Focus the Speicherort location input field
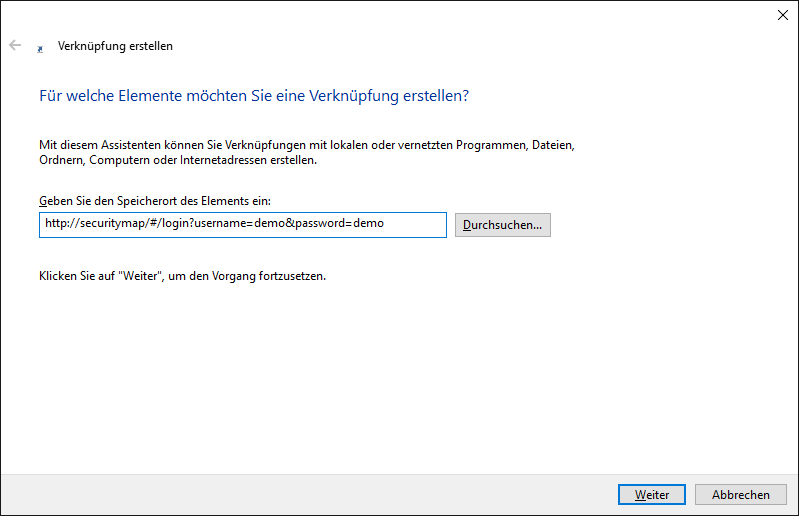The height and width of the screenshot is (516, 799). 243,225
